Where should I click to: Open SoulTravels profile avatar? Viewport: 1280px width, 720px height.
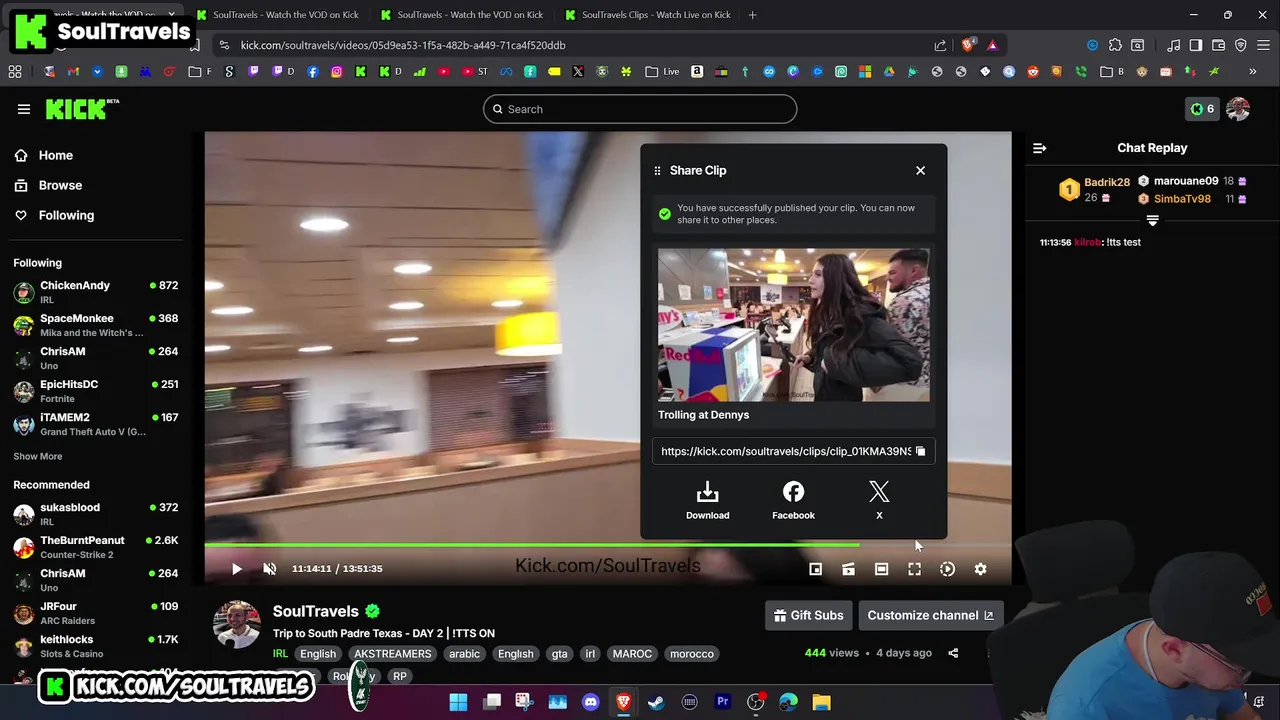pyautogui.click(x=237, y=625)
